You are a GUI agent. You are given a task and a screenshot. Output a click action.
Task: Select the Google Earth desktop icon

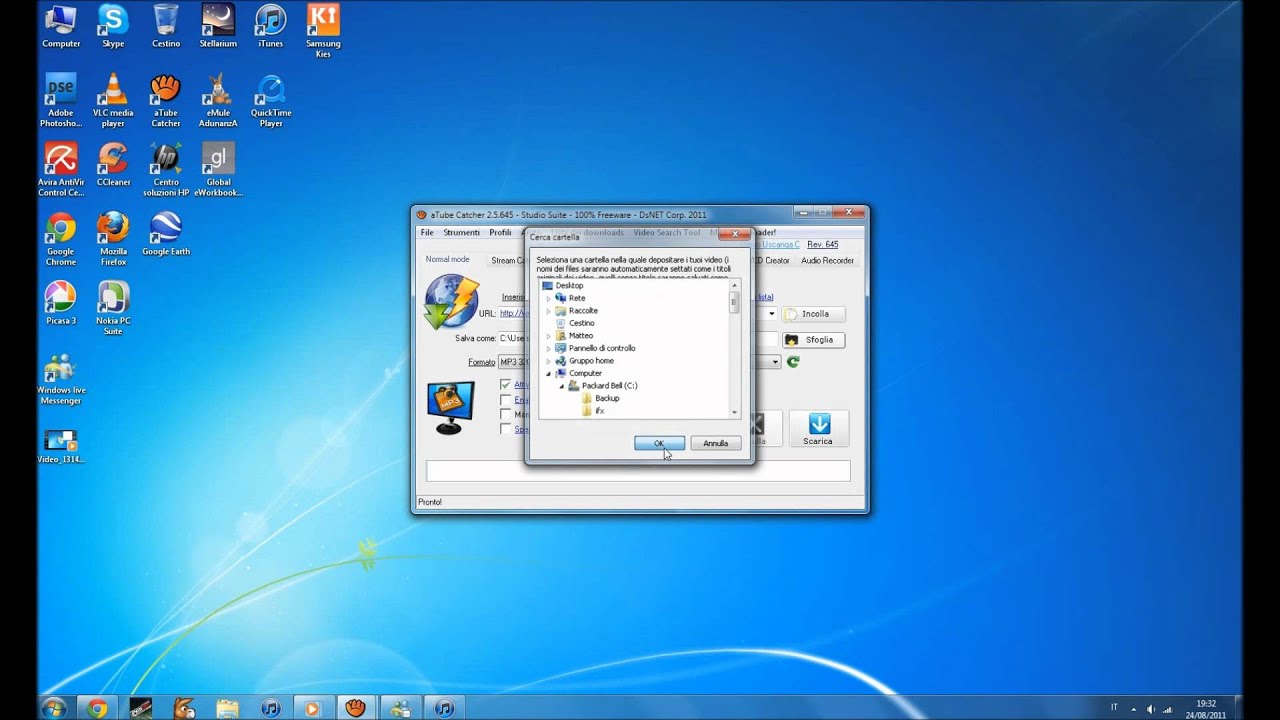coord(166,234)
